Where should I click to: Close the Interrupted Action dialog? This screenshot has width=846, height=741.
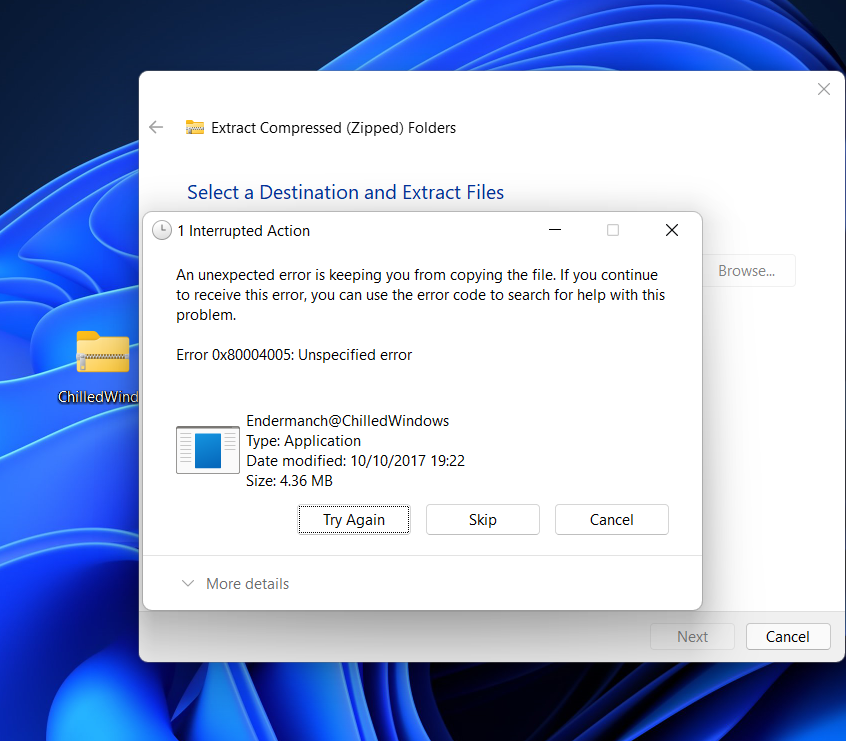pos(671,230)
